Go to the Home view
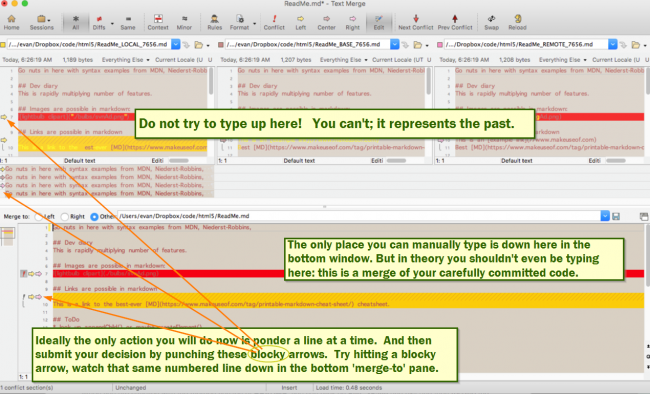The image size is (650, 394). pyautogui.click(x=11, y=22)
